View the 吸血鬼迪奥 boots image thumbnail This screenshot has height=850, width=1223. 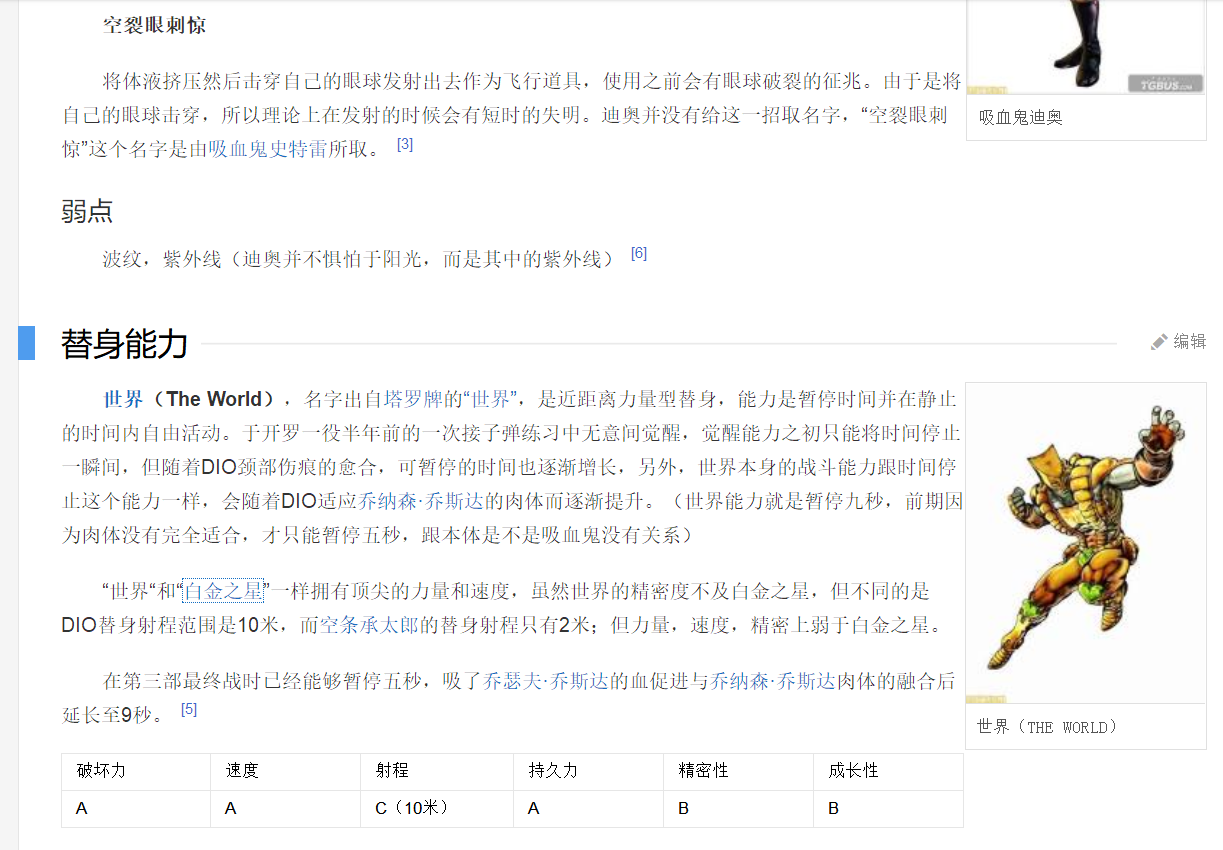click(x=1086, y=47)
